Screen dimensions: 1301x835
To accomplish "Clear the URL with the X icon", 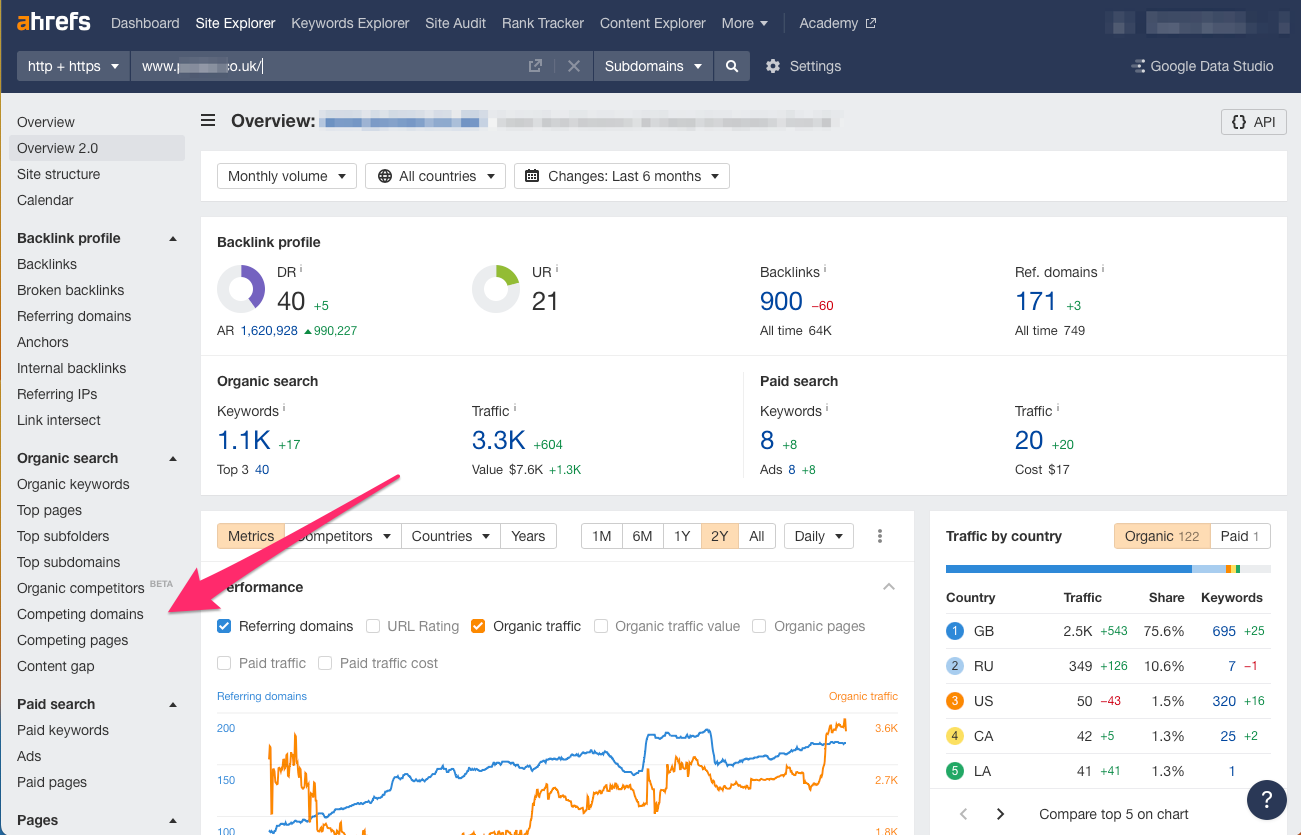I will 574,66.
